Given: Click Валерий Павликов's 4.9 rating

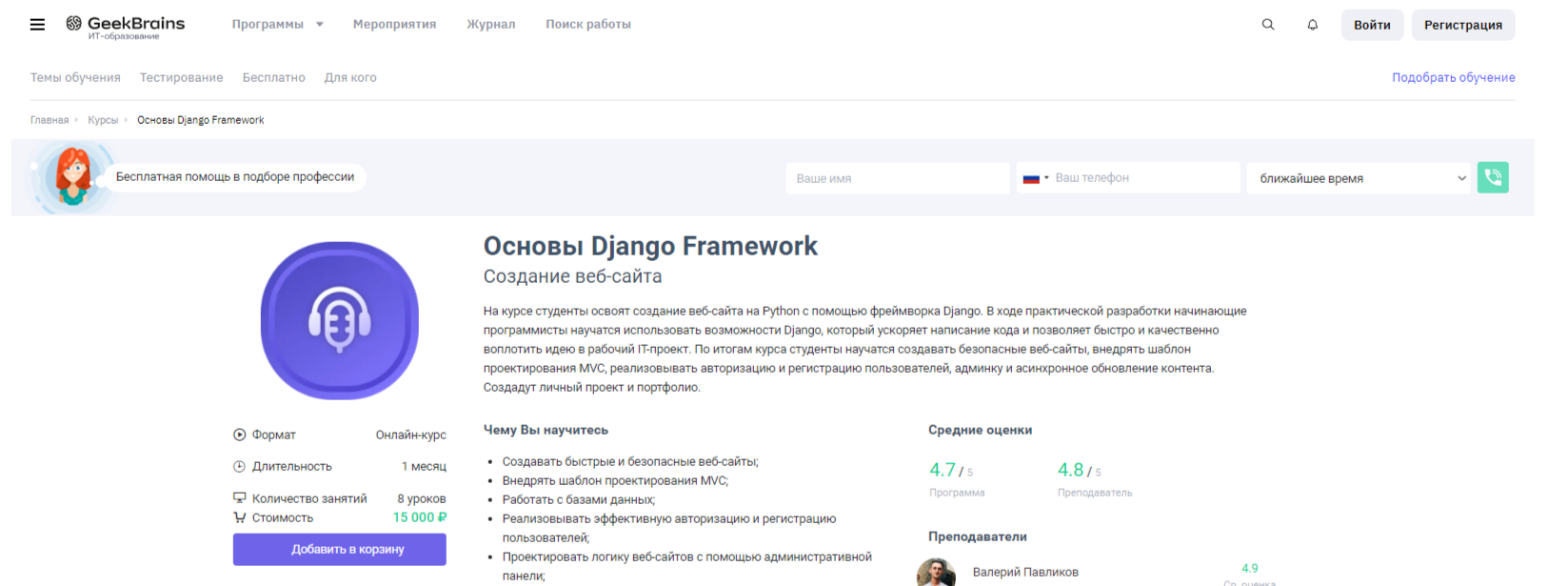Looking at the screenshot, I should [x=1250, y=568].
